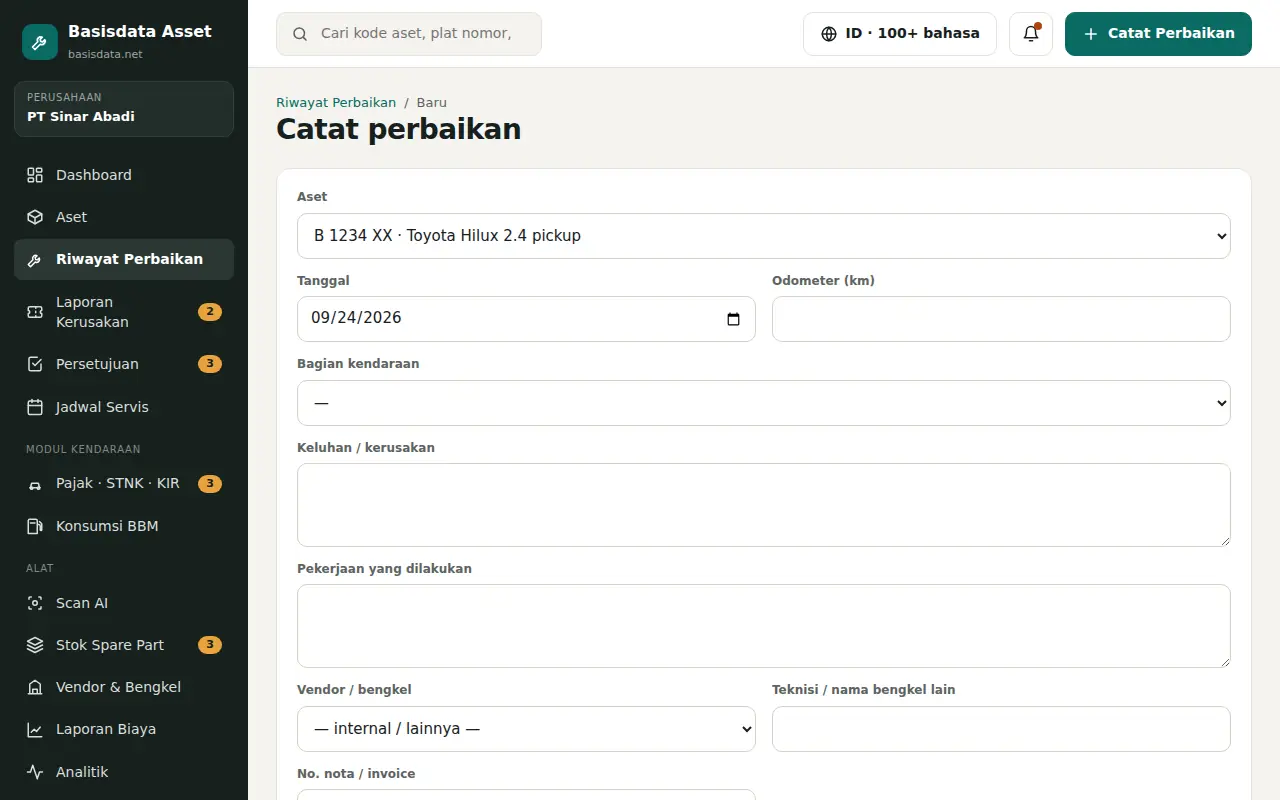Click the Pajak STNK KIR car icon
The height and width of the screenshot is (800, 1280).
35,484
